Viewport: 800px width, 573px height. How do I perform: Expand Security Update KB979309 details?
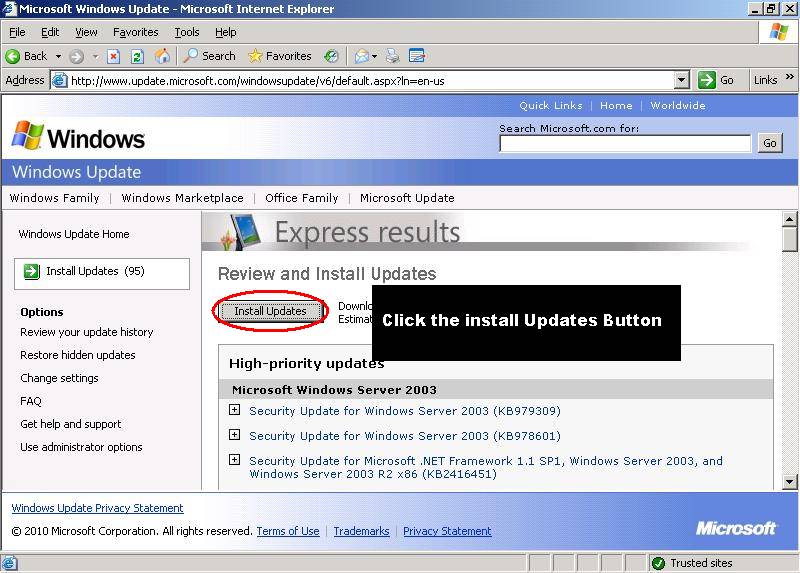click(234, 410)
